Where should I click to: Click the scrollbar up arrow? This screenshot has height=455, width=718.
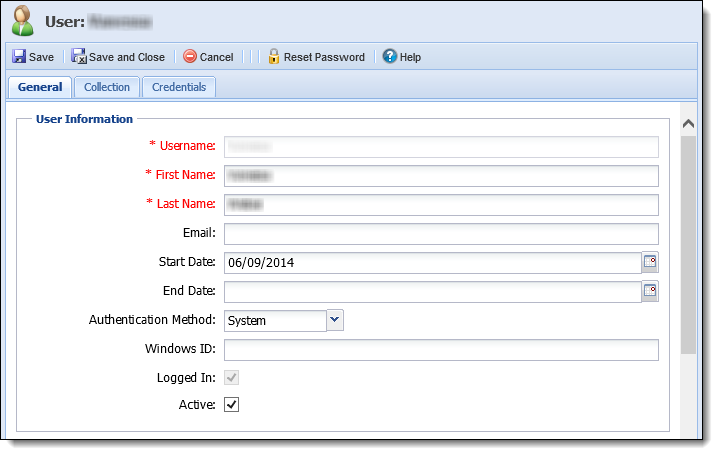(688, 124)
